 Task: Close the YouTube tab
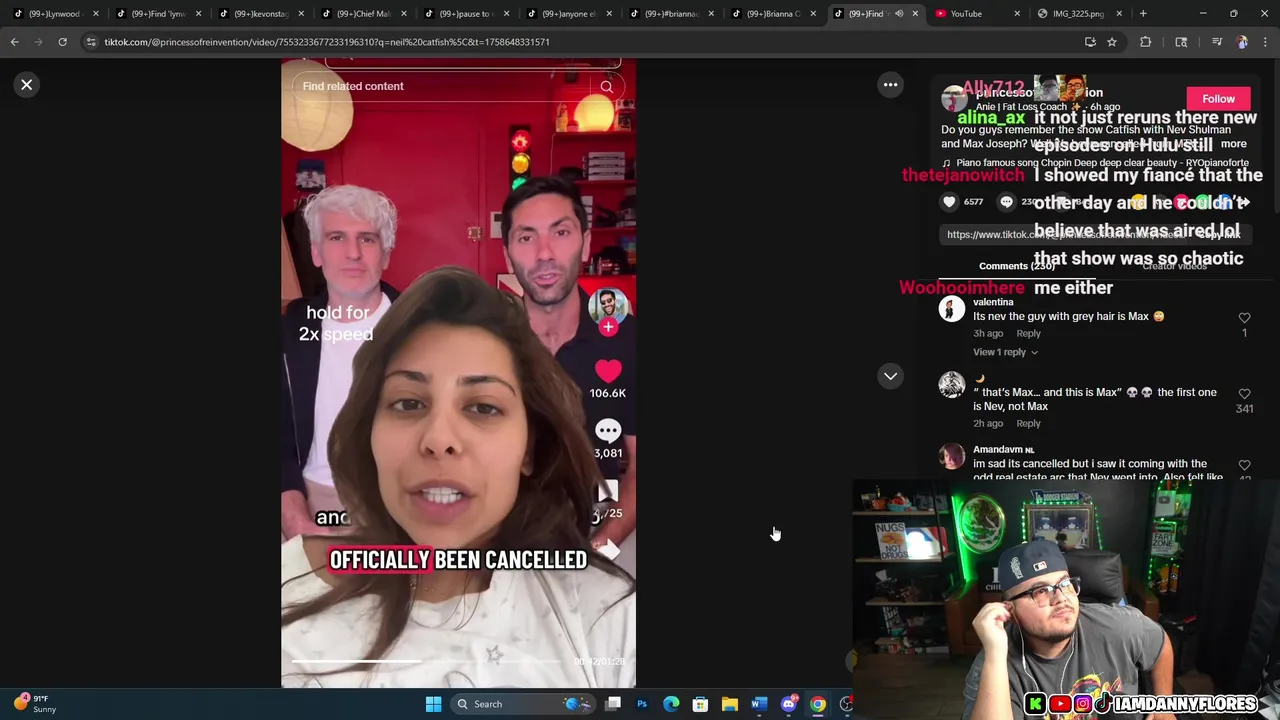click(x=1017, y=14)
